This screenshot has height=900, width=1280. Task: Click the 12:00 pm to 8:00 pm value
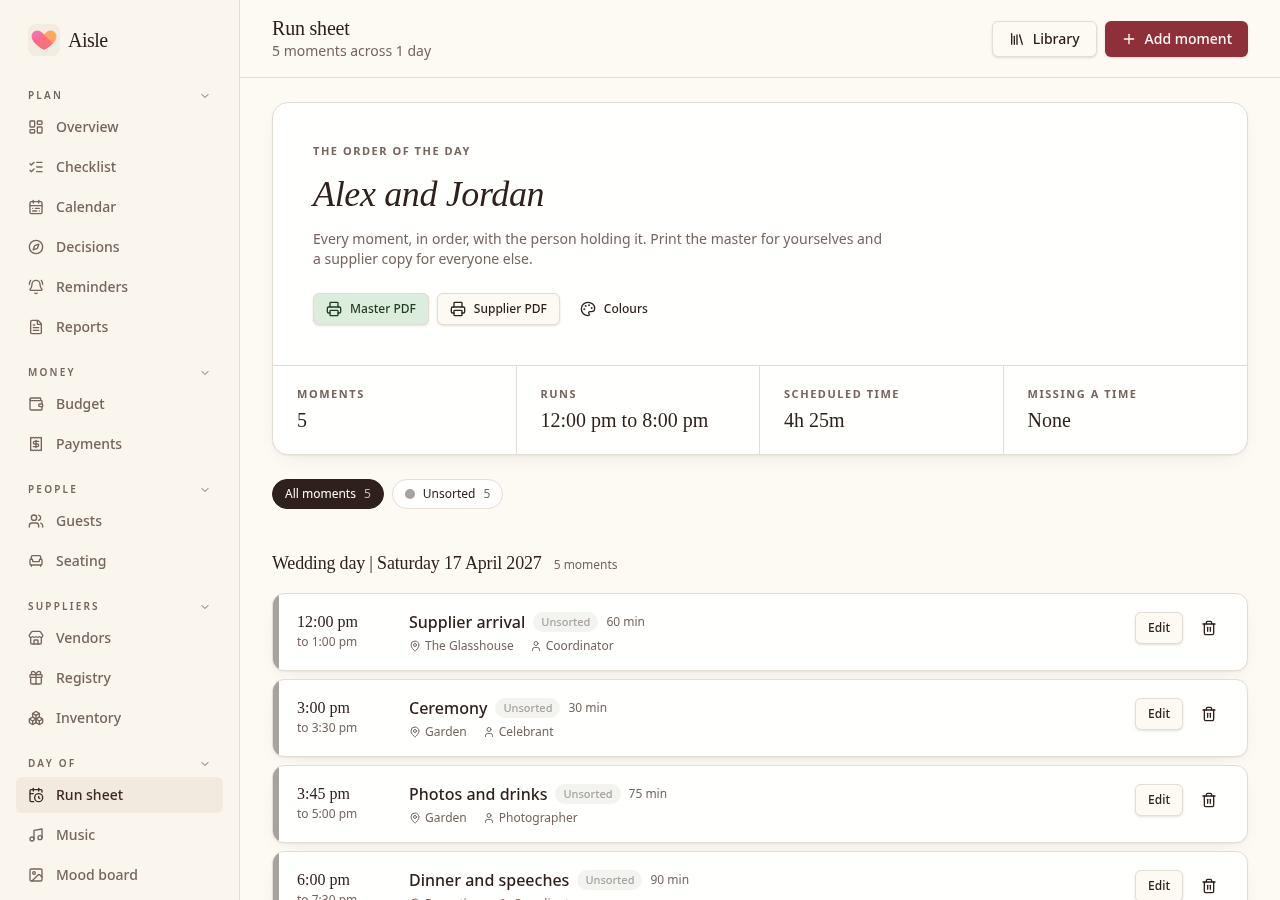pos(624,420)
